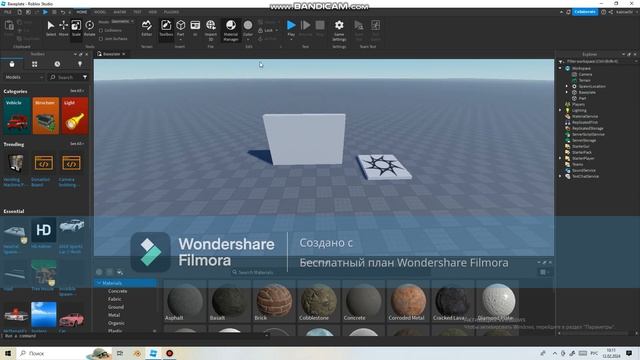Viewport: 640px width, 360px height.
Task: Open the Toolbox Inventory grid tab
Action: (34, 64)
